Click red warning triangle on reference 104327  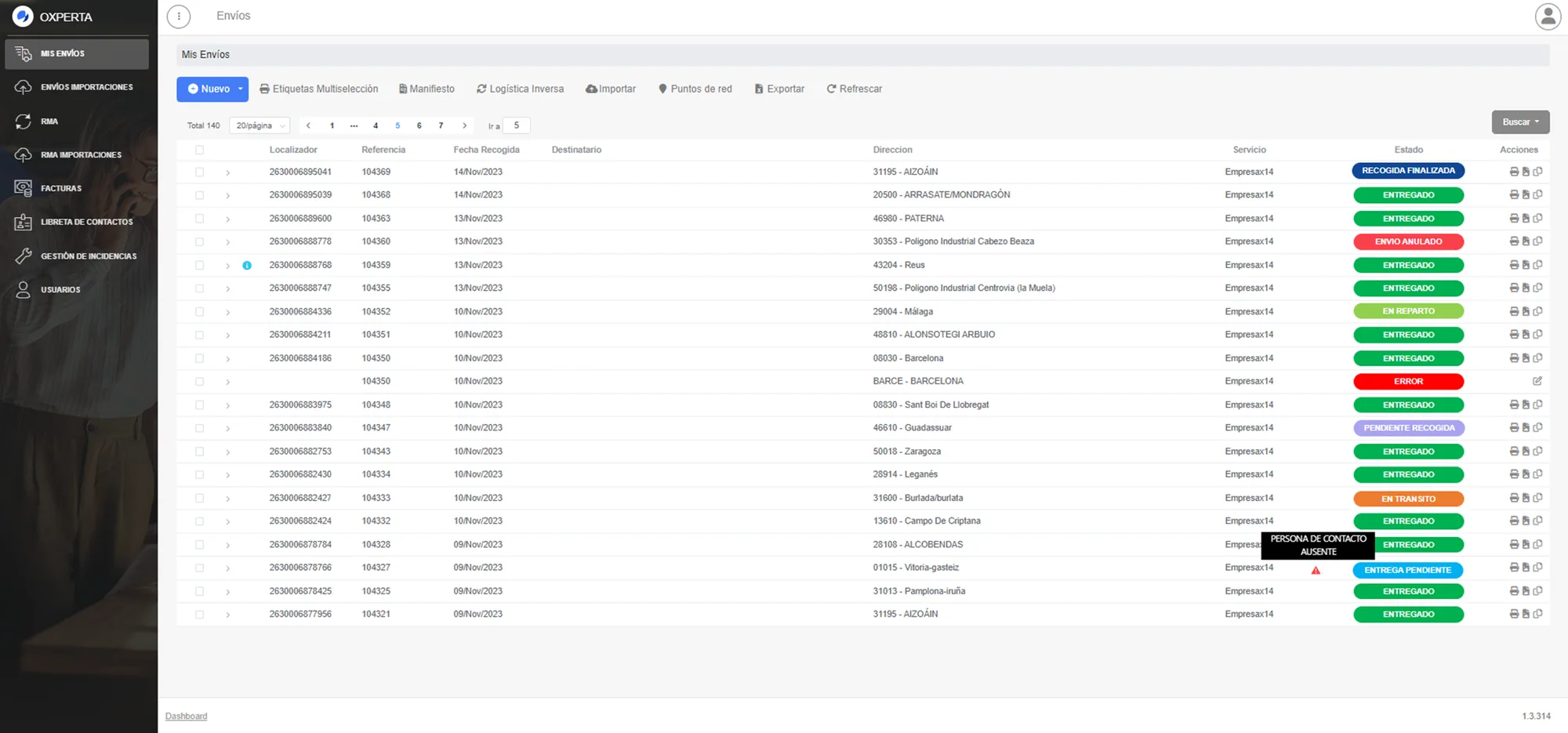[1316, 570]
